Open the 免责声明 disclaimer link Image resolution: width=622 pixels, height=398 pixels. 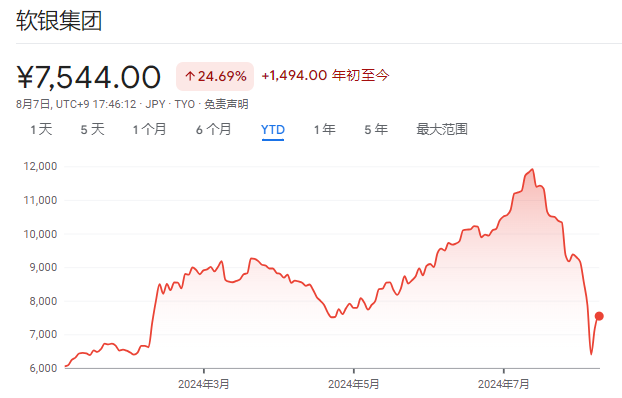[226, 104]
